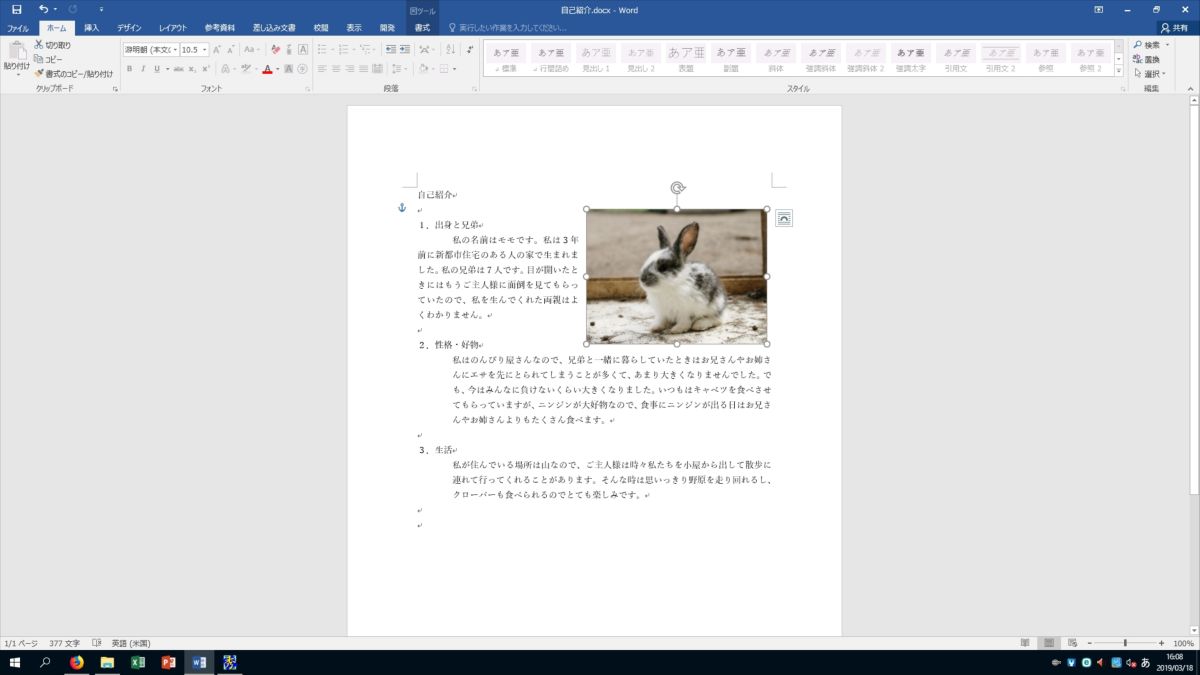Image resolution: width=1200 pixels, height=675 pixels.
Task: Open the Quick Access Toolbar customize arrow
Action: [x=101, y=9]
